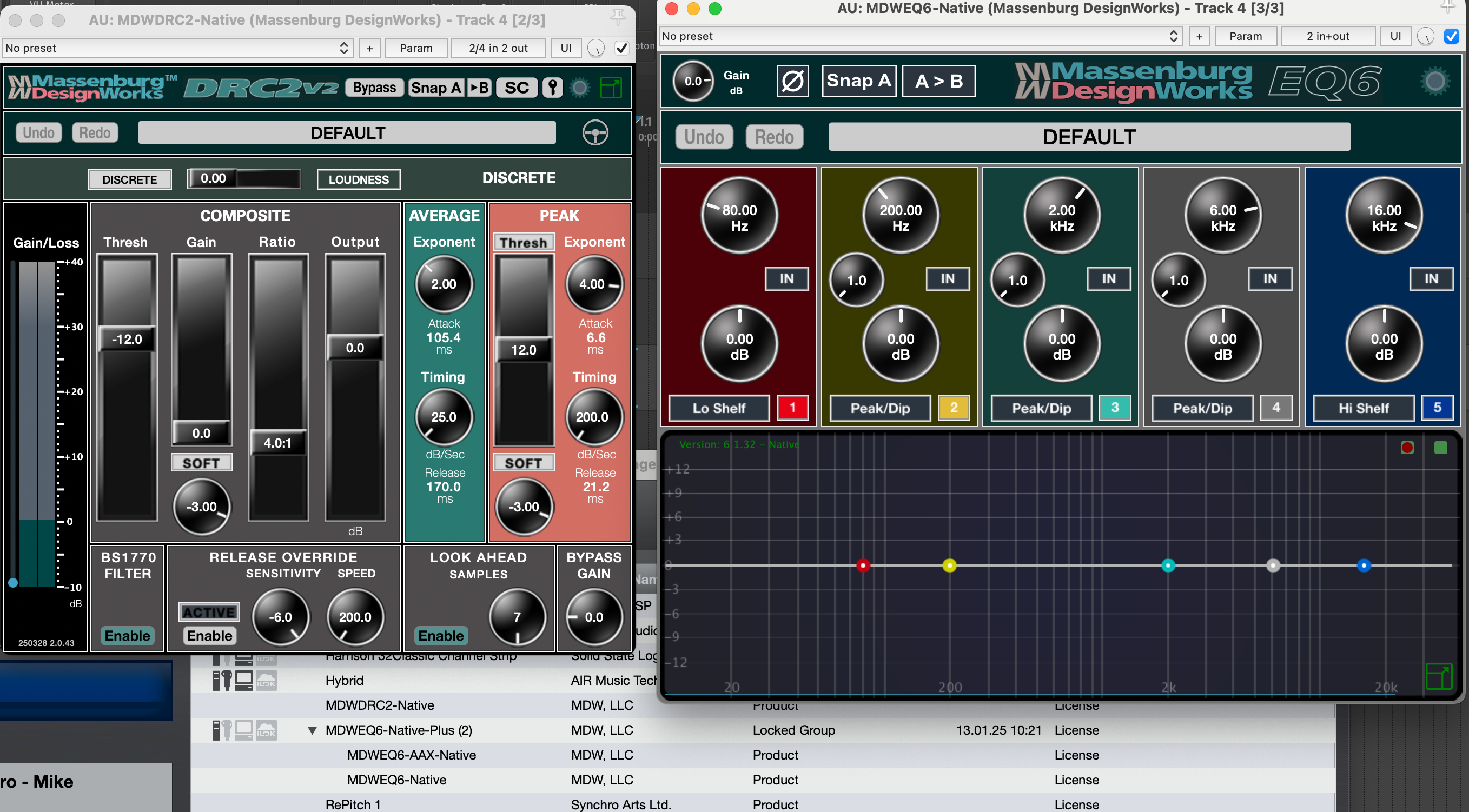The image size is (1469, 812).
Task: Select the cyan band 3 node on EQ curve
Action: click(x=1168, y=565)
